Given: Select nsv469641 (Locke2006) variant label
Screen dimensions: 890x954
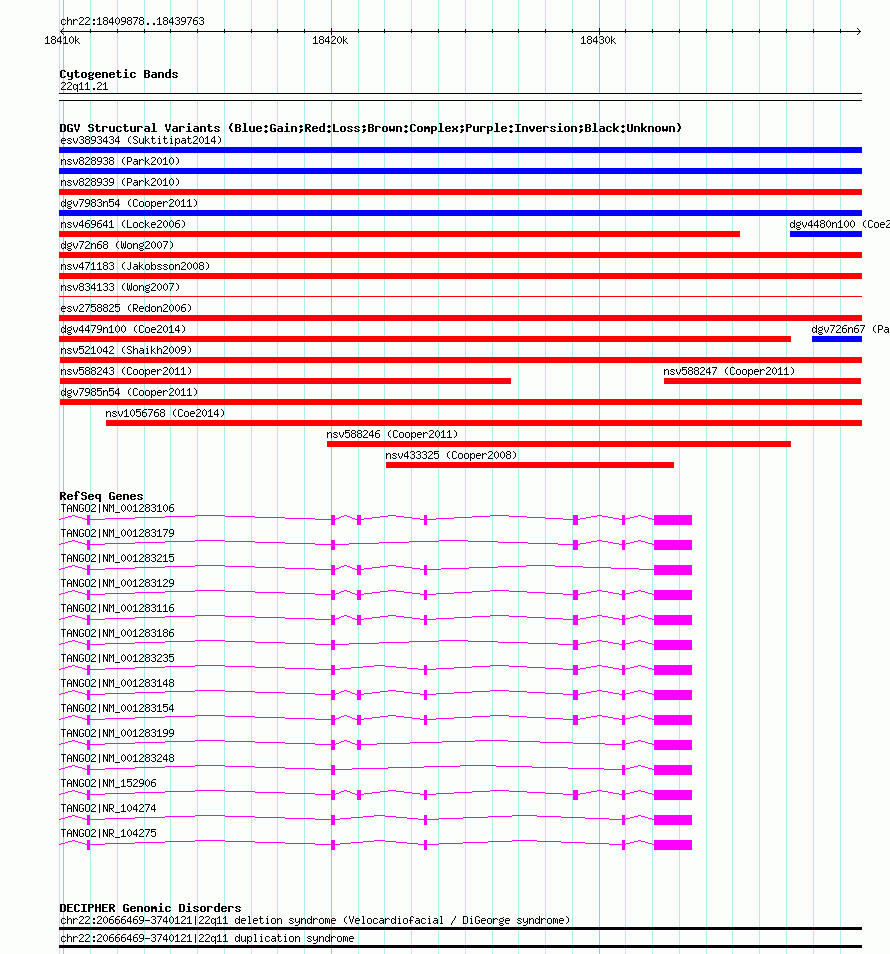Looking at the screenshot, I should pos(123,225).
